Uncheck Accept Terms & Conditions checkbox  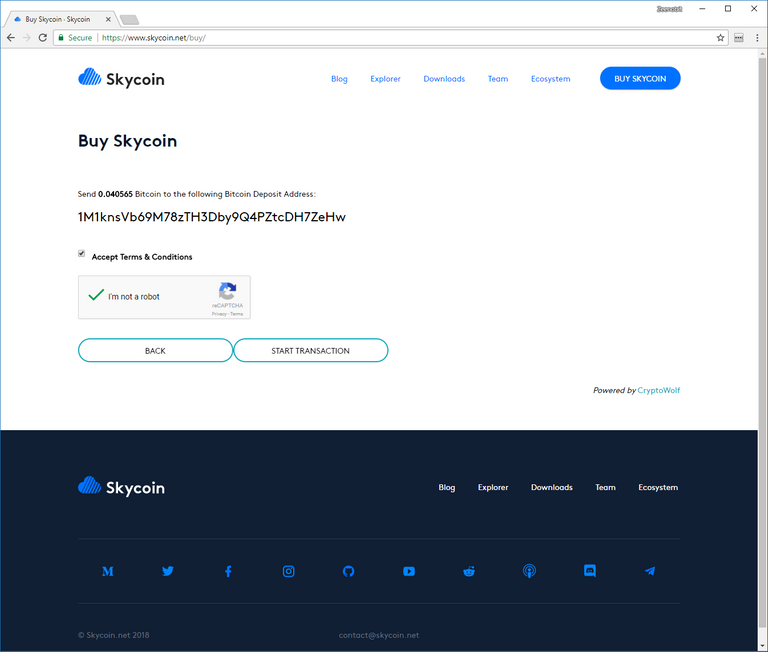81,253
